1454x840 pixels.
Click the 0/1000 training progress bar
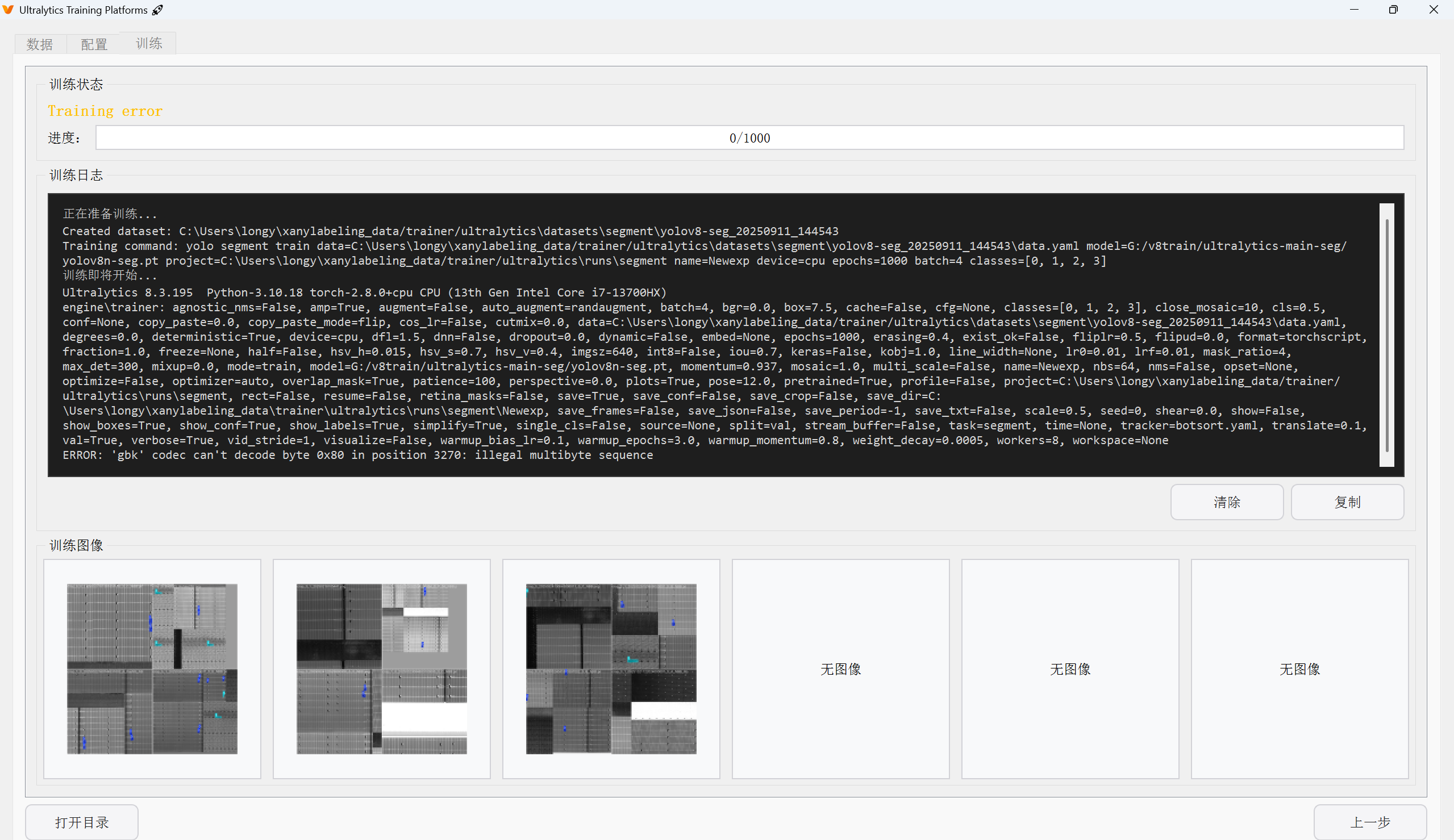pyautogui.click(x=749, y=138)
